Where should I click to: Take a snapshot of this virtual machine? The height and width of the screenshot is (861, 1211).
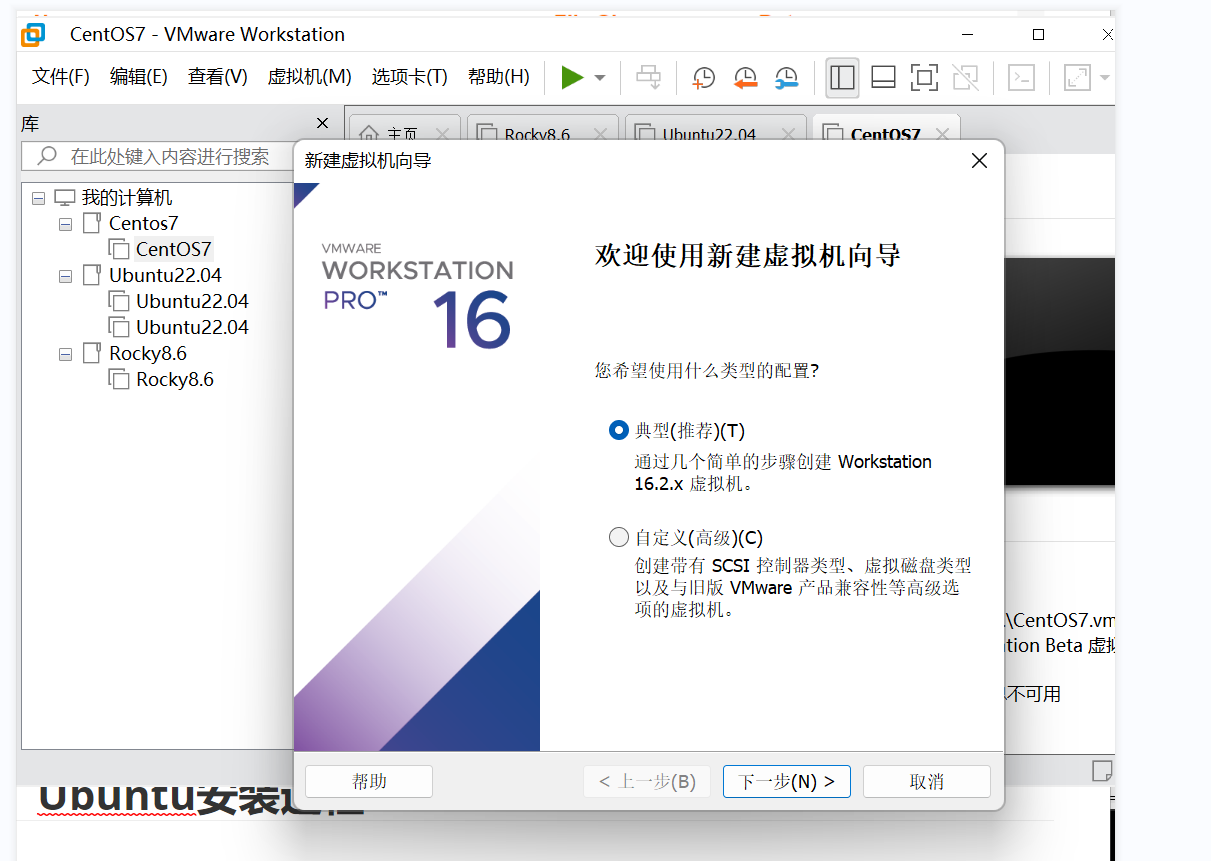click(x=703, y=77)
